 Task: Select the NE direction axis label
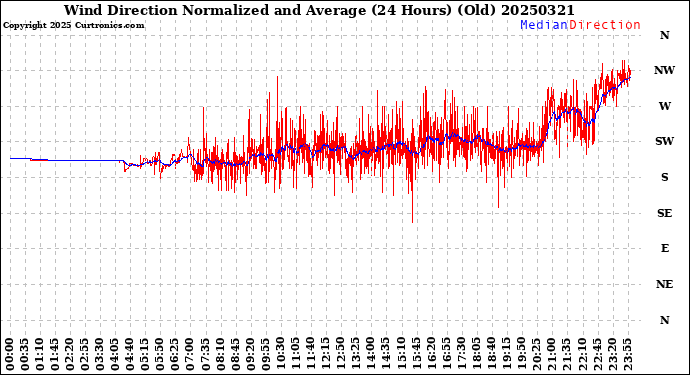tap(664, 284)
